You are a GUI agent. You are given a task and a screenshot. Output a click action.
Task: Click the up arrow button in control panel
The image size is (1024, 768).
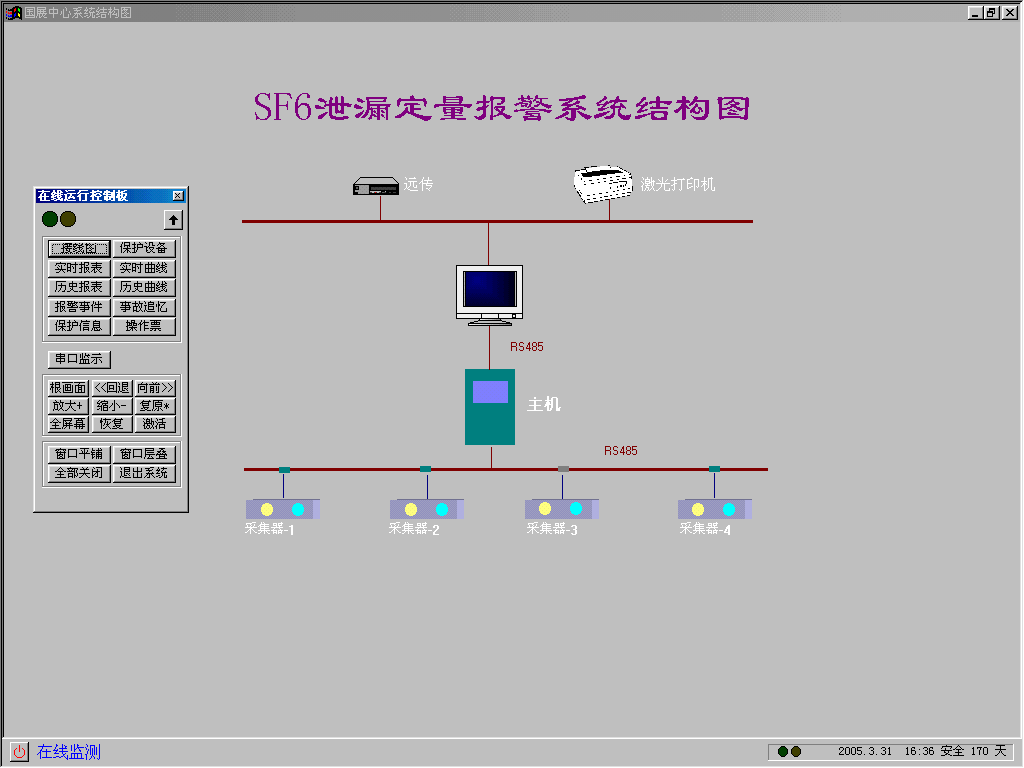[x=173, y=220]
